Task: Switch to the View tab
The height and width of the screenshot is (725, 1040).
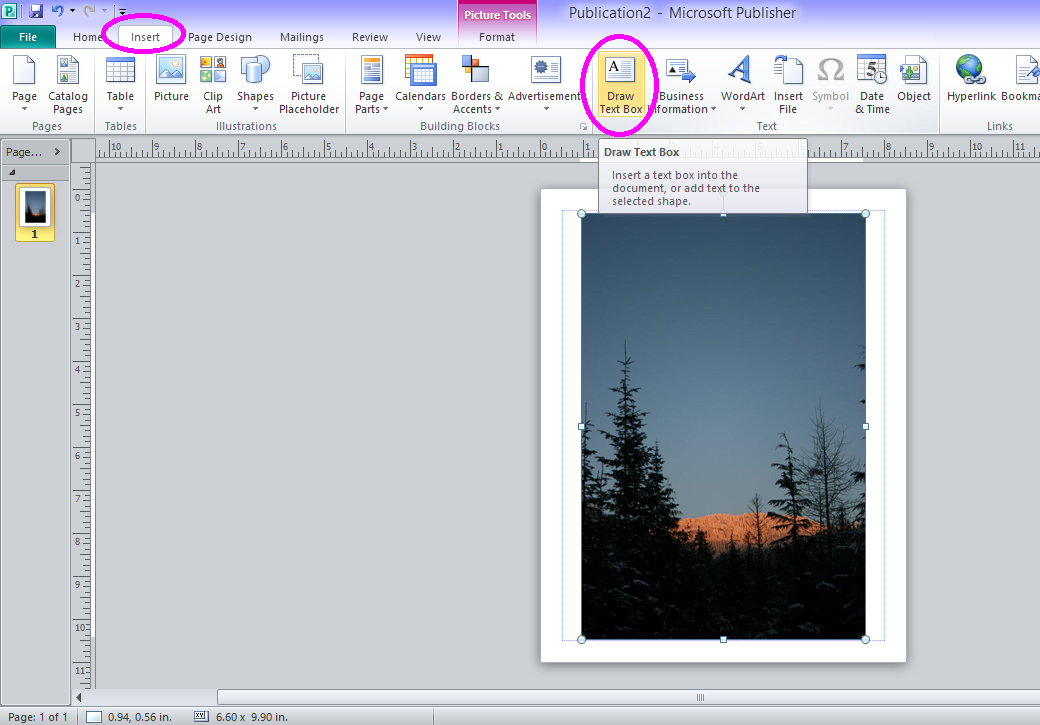Action: coord(428,37)
